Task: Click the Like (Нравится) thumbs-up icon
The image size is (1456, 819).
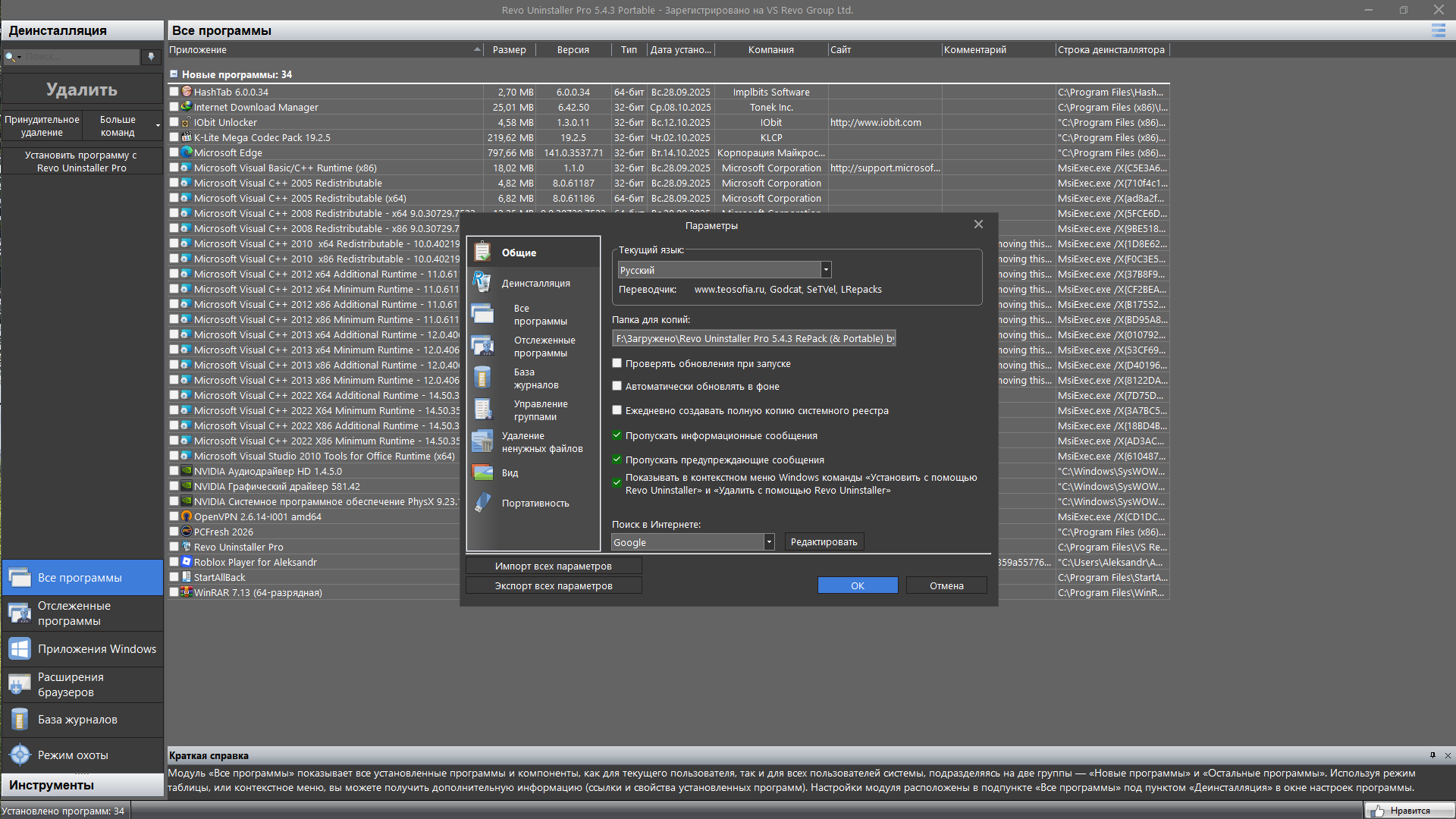Action: click(1377, 811)
